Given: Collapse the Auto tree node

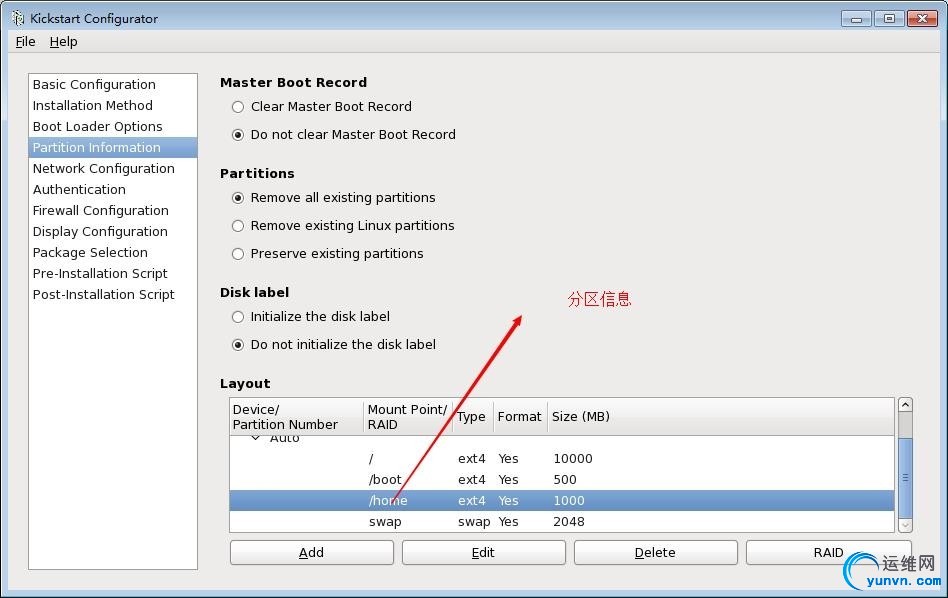Looking at the screenshot, I should pos(256,438).
